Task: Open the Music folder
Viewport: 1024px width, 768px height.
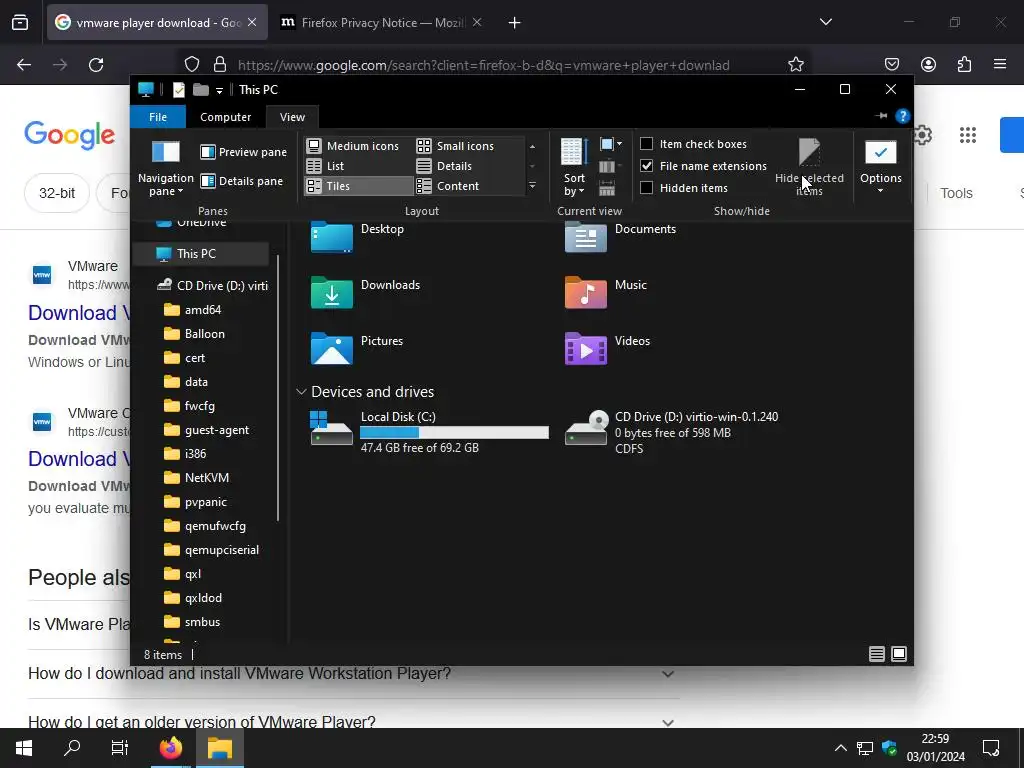Action: tap(606, 291)
